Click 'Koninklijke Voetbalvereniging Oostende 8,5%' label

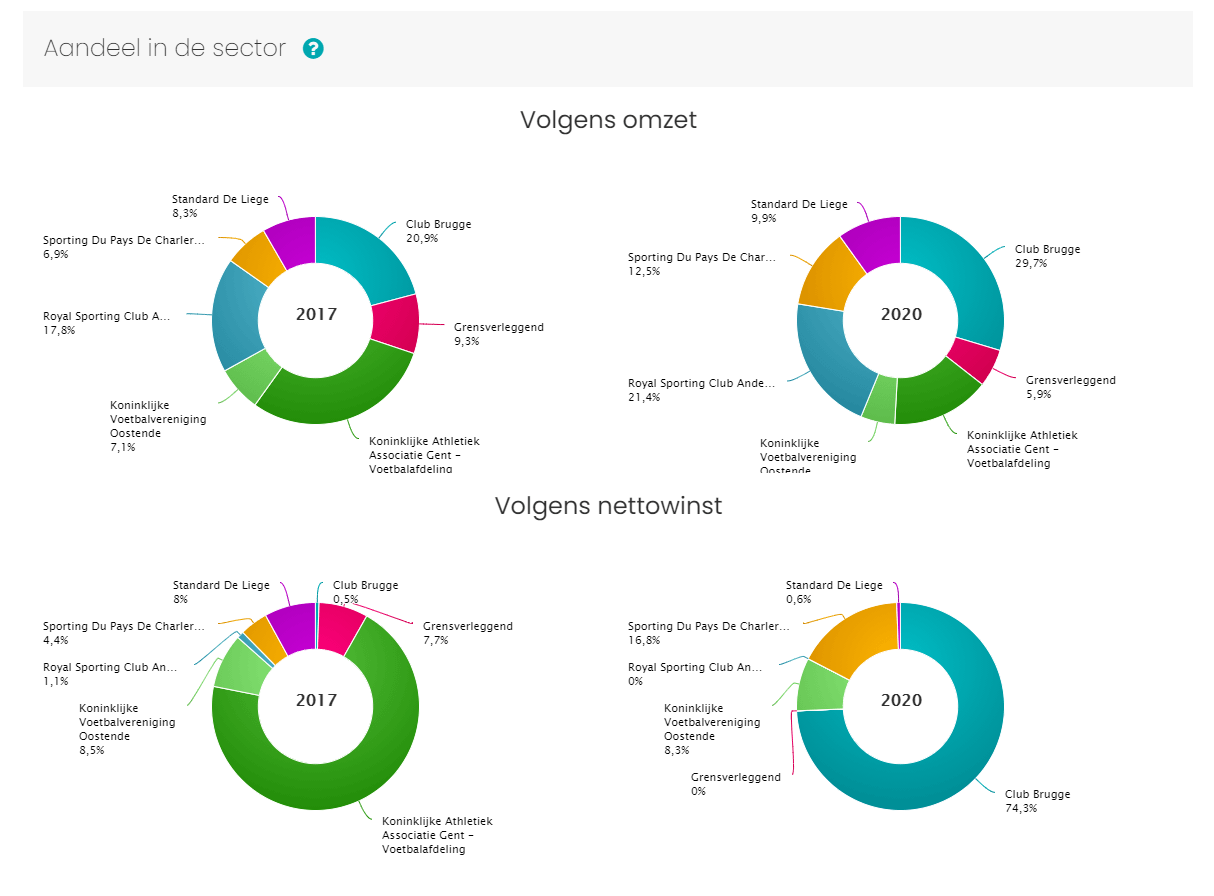pyautogui.click(x=127, y=729)
